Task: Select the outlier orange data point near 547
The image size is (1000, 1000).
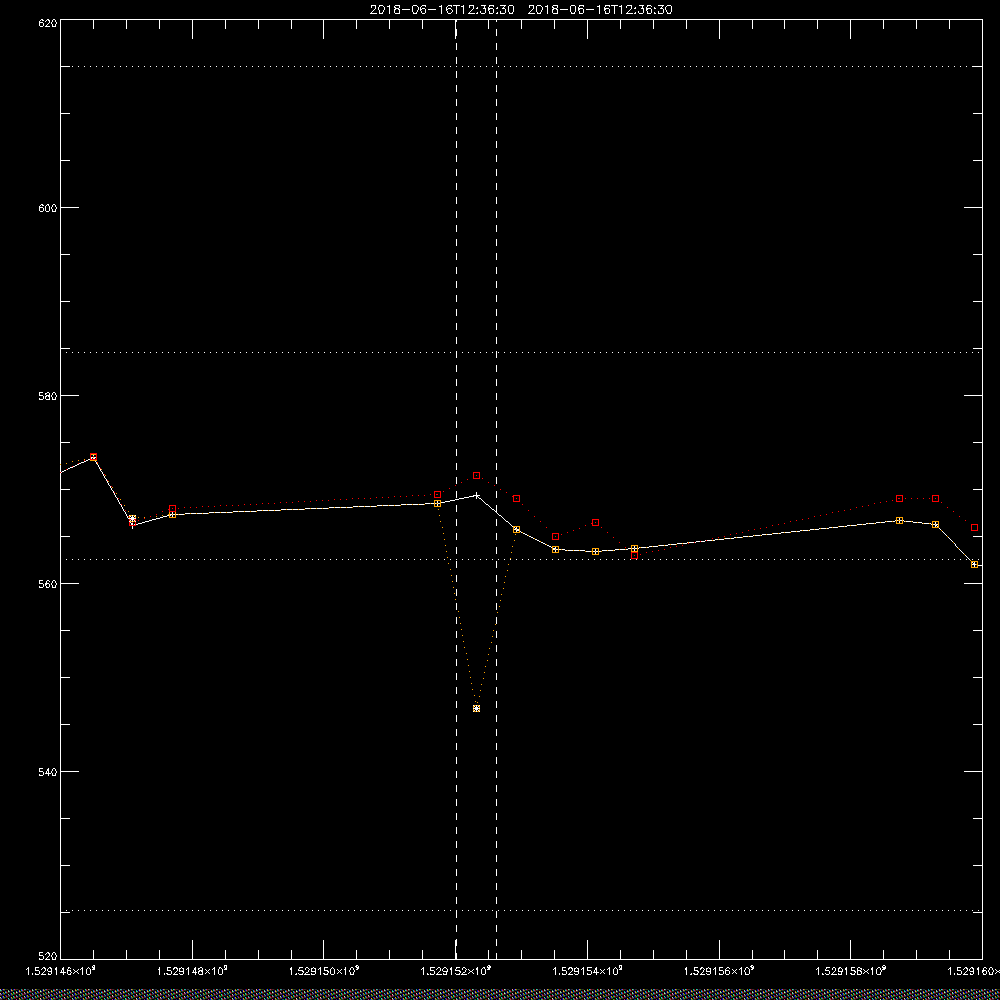Action: click(476, 709)
